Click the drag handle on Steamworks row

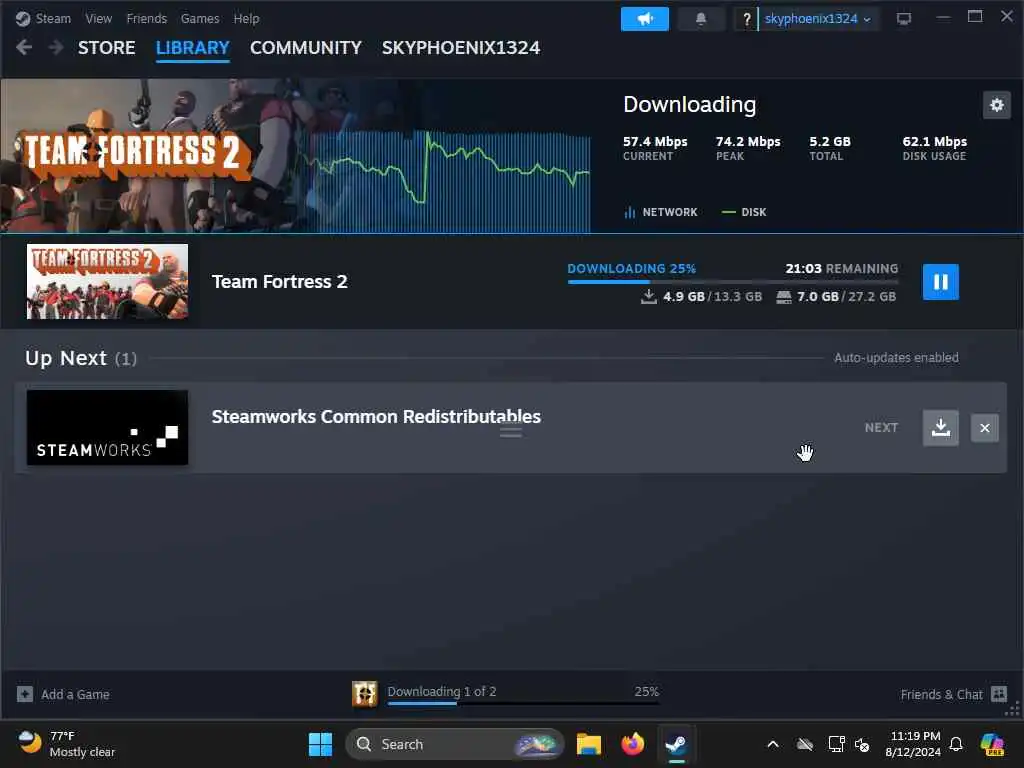(x=511, y=432)
